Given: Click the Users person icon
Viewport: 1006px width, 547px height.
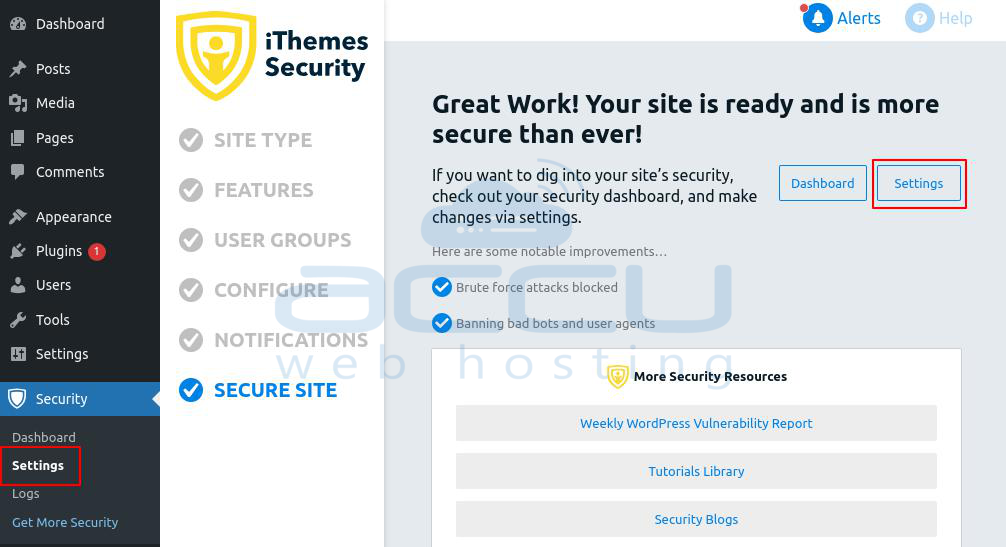Looking at the screenshot, I should [x=18, y=285].
